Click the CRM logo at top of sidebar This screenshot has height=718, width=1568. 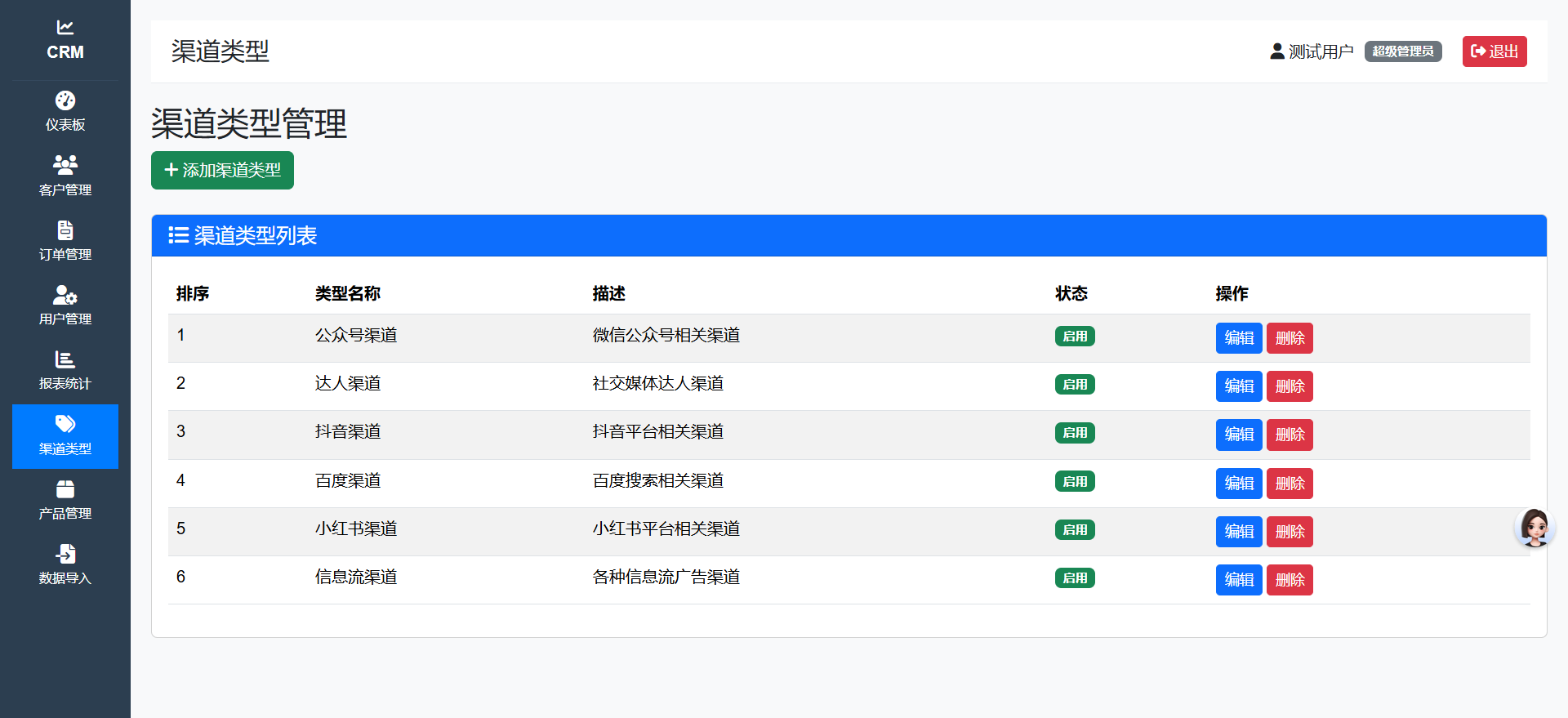click(65, 40)
